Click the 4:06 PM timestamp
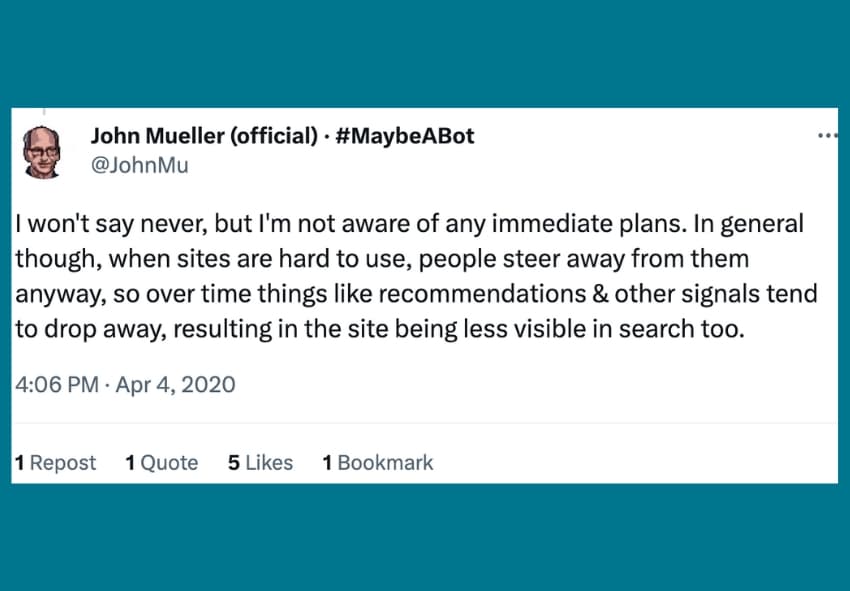Viewport: 850px width, 591px height. pyautogui.click(x=57, y=384)
